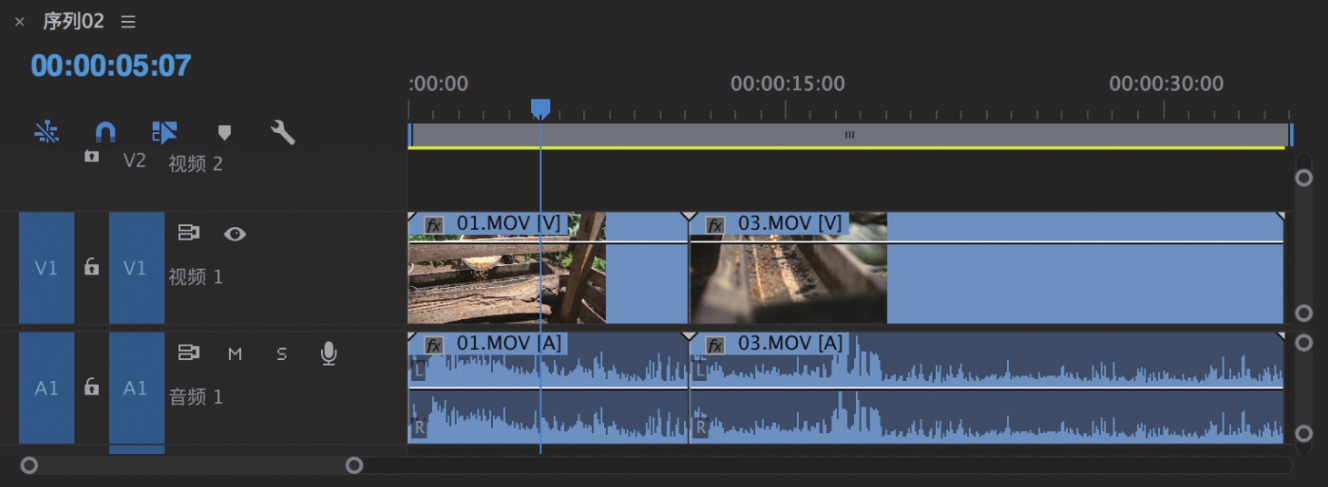The image size is (1328, 487).
Task: Toggle insert sequence as nest button
Action: point(47,132)
